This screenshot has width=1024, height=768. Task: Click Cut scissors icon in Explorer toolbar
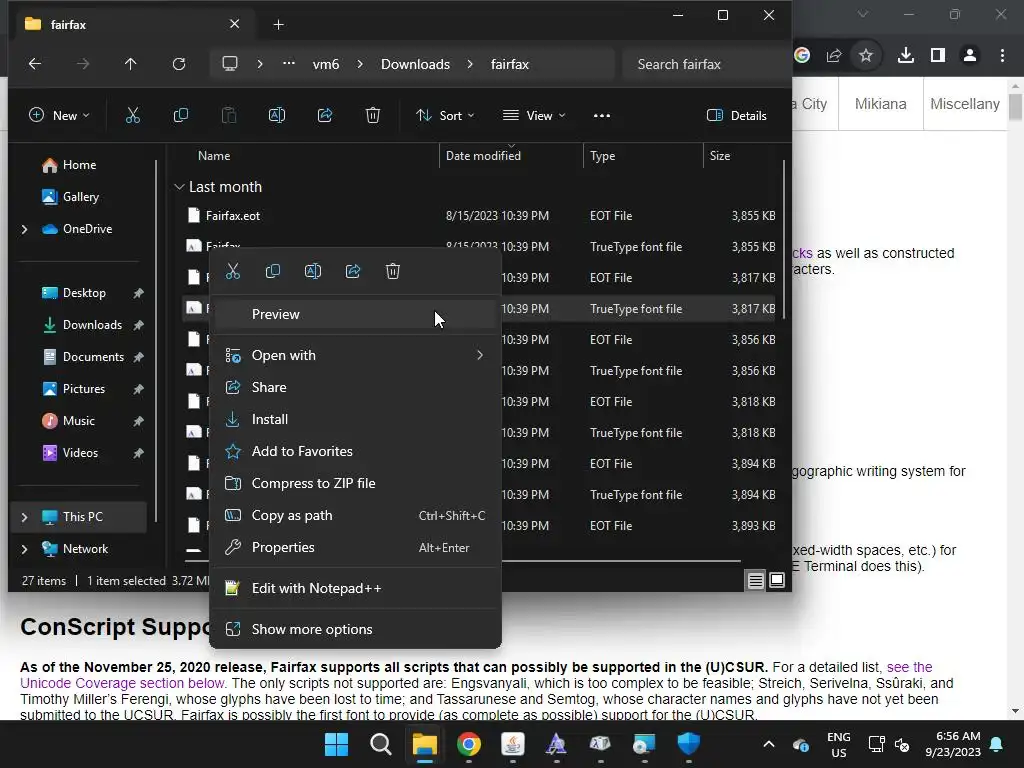click(x=133, y=116)
